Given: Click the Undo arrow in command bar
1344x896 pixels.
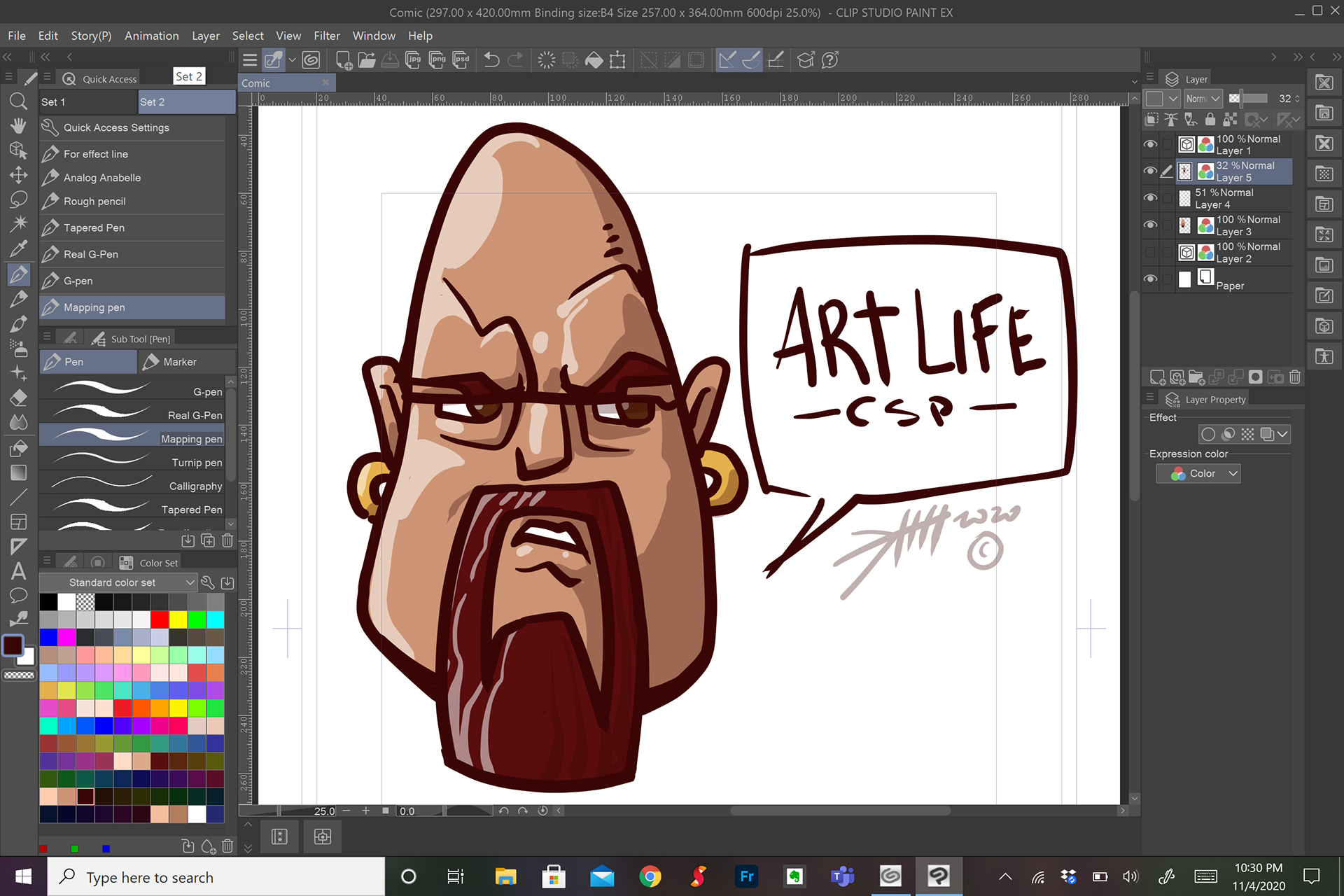Looking at the screenshot, I should pos(491,60).
